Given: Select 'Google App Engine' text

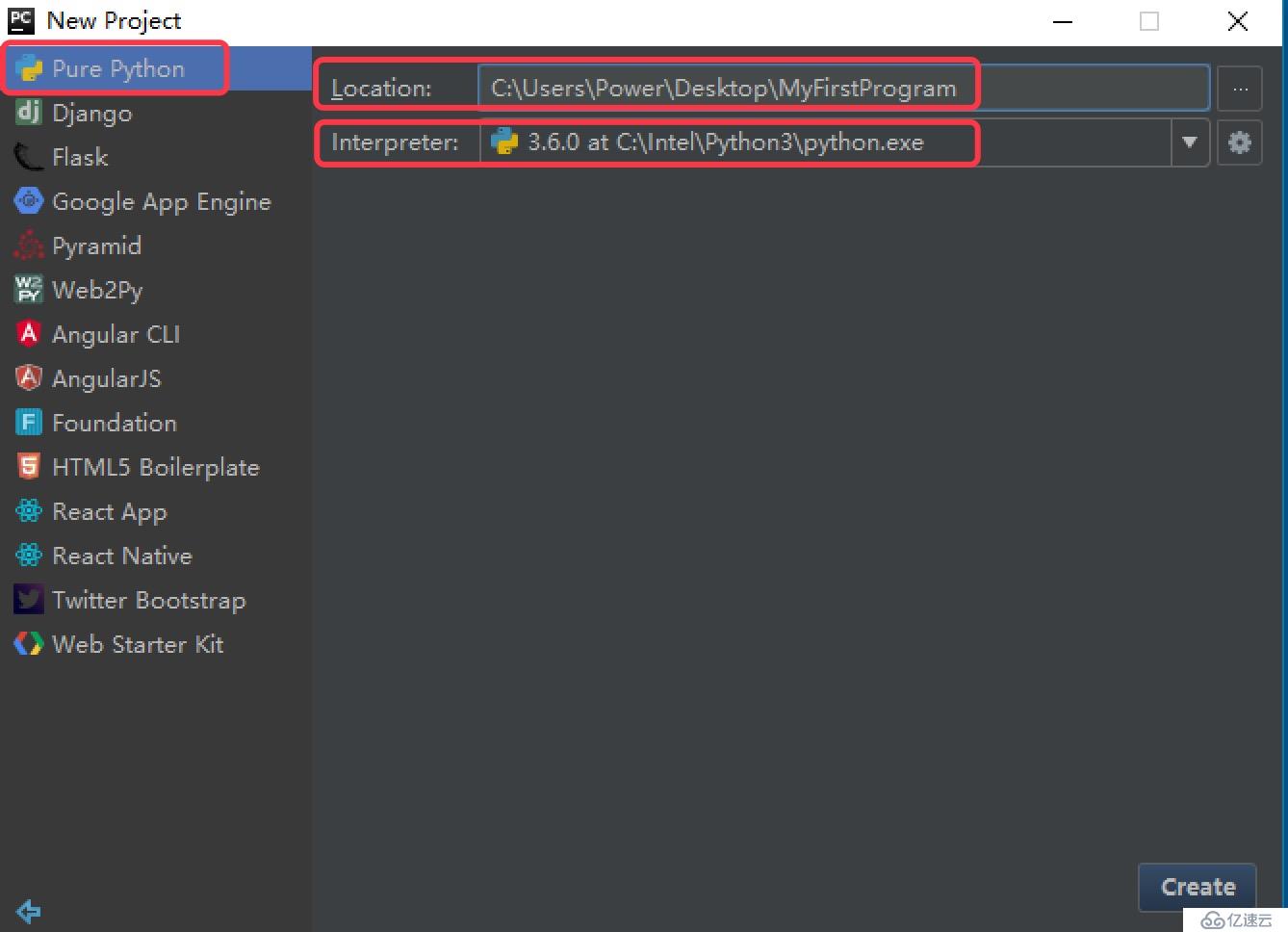Looking at the screenshot, I should [x=162, y=202].
